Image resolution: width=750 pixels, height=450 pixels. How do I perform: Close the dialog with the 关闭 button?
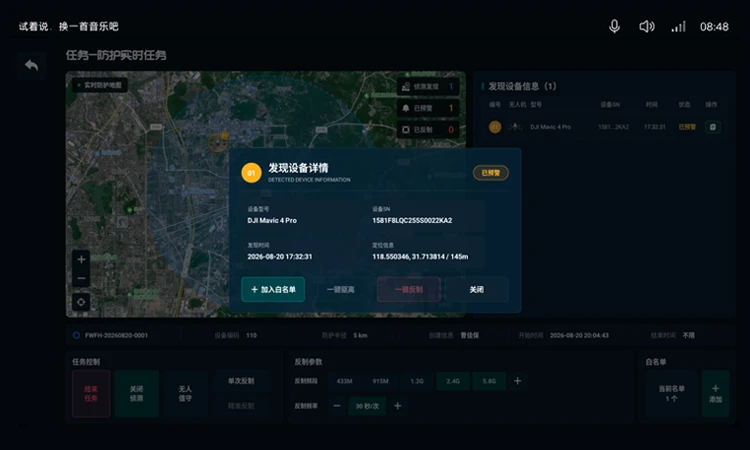coord(476,289)
